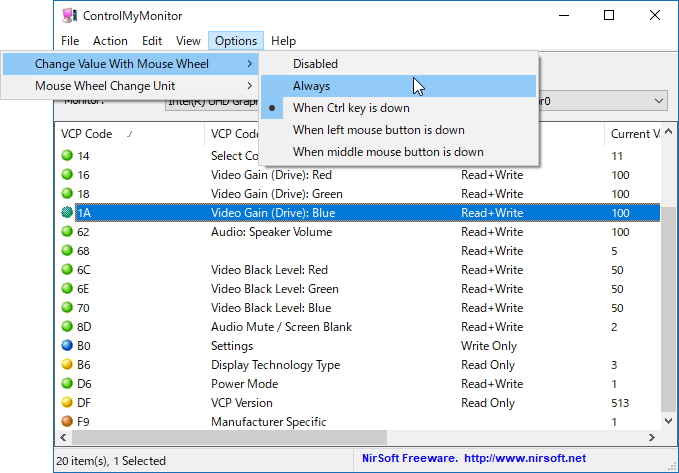Maximize the ControlMyMonitor window
The width and height of the screenshot is (679, 473).
(609, 16)
